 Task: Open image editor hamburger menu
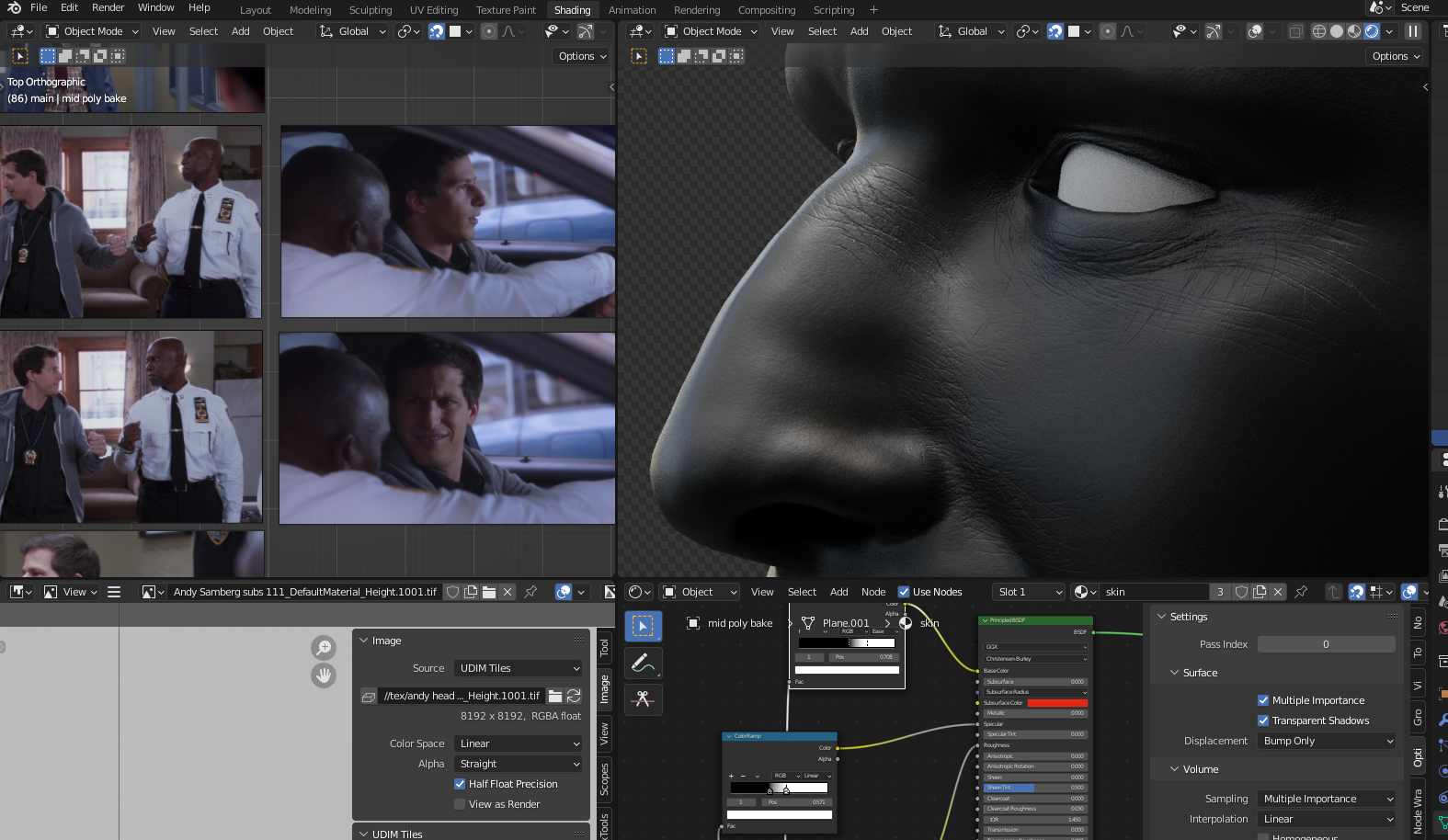[114, 592]
